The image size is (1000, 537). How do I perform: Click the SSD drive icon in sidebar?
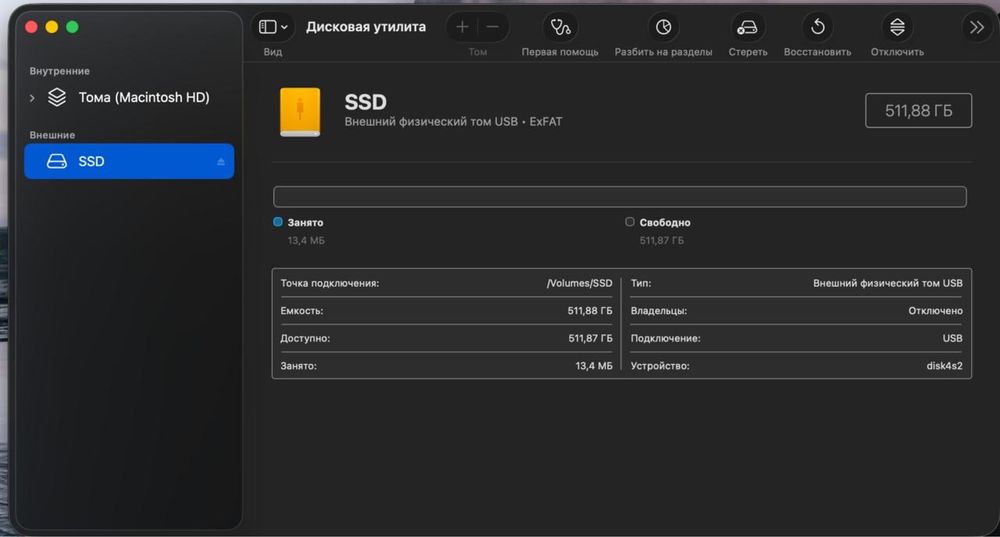(x=57, y=161)
